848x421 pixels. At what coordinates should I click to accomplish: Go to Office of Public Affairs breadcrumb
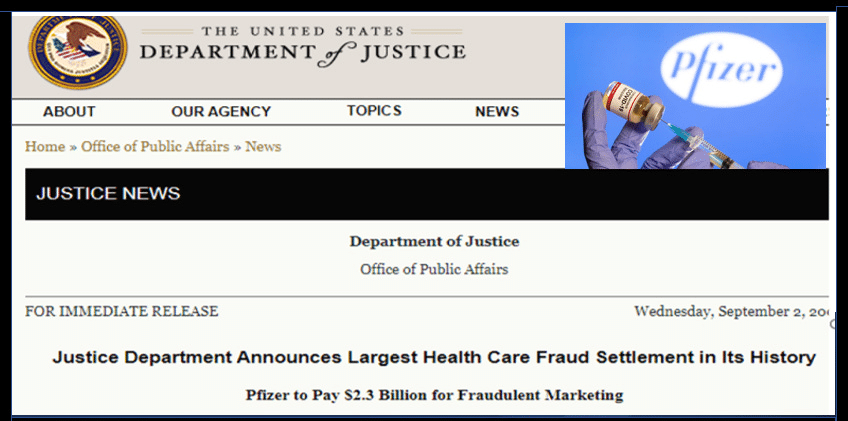155,147
